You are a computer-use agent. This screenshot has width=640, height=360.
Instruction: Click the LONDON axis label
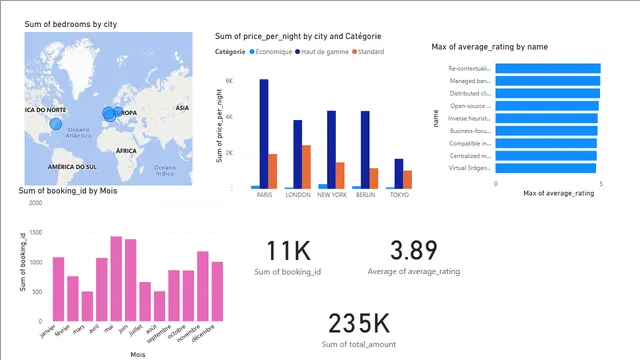[x=298, y=195]
